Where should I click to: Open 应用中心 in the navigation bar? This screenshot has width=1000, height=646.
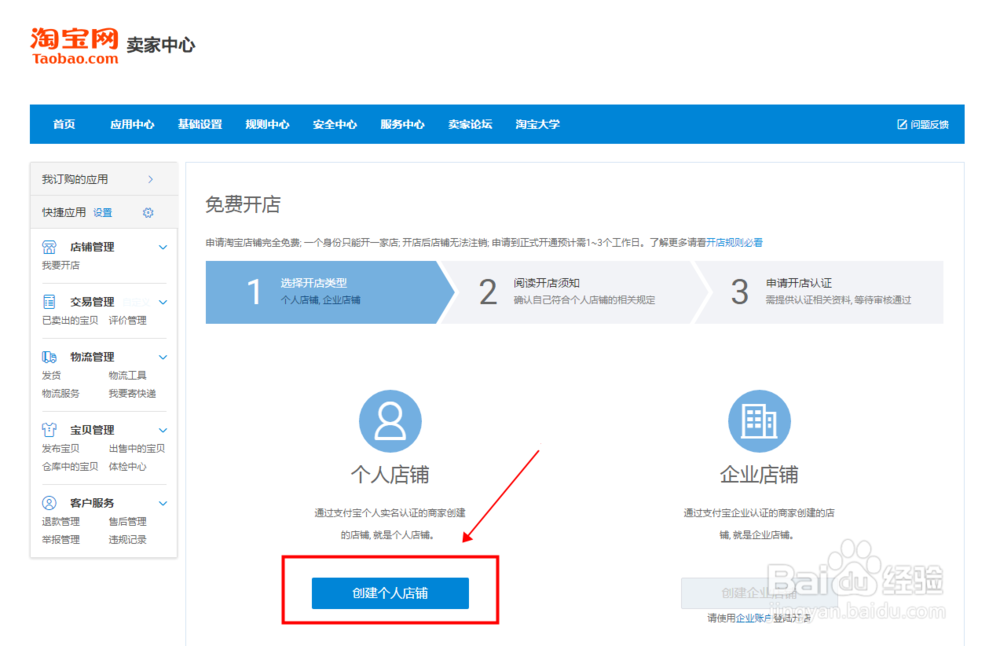click(131, 124)
